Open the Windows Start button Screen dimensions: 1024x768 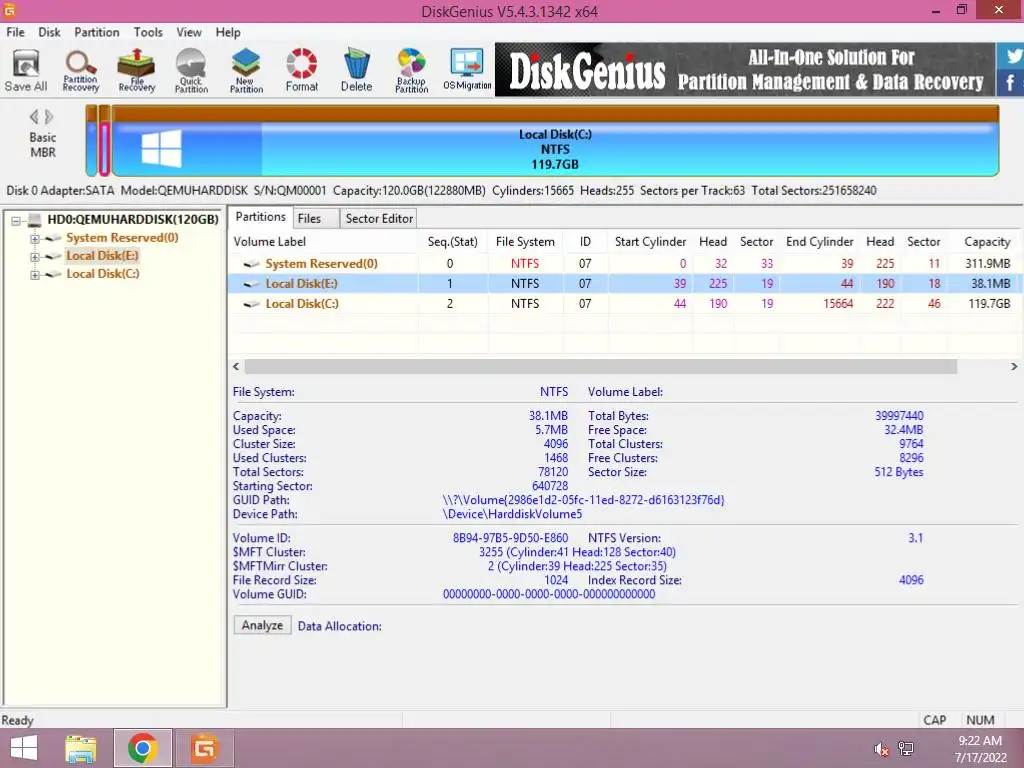[x=24, y=748]
